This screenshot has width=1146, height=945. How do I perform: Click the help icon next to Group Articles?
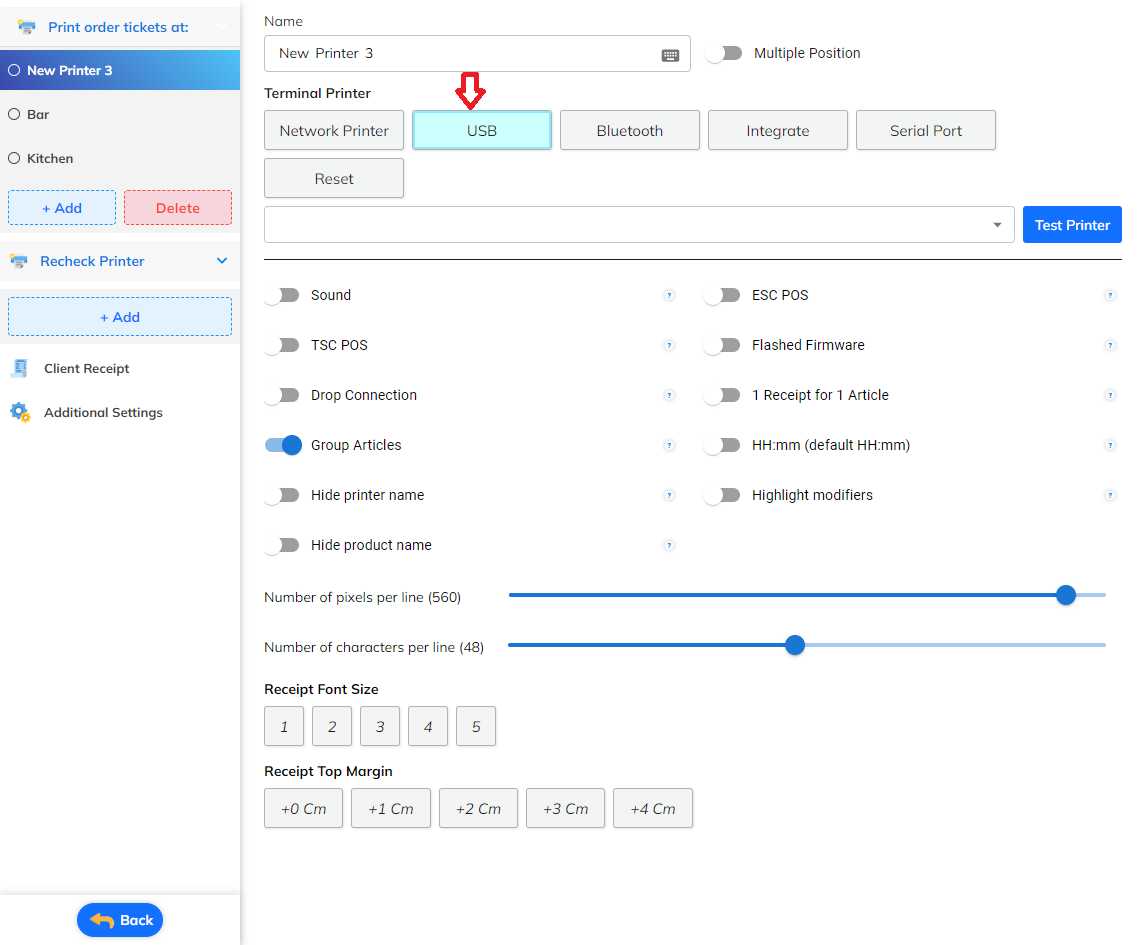pos(669,445)
